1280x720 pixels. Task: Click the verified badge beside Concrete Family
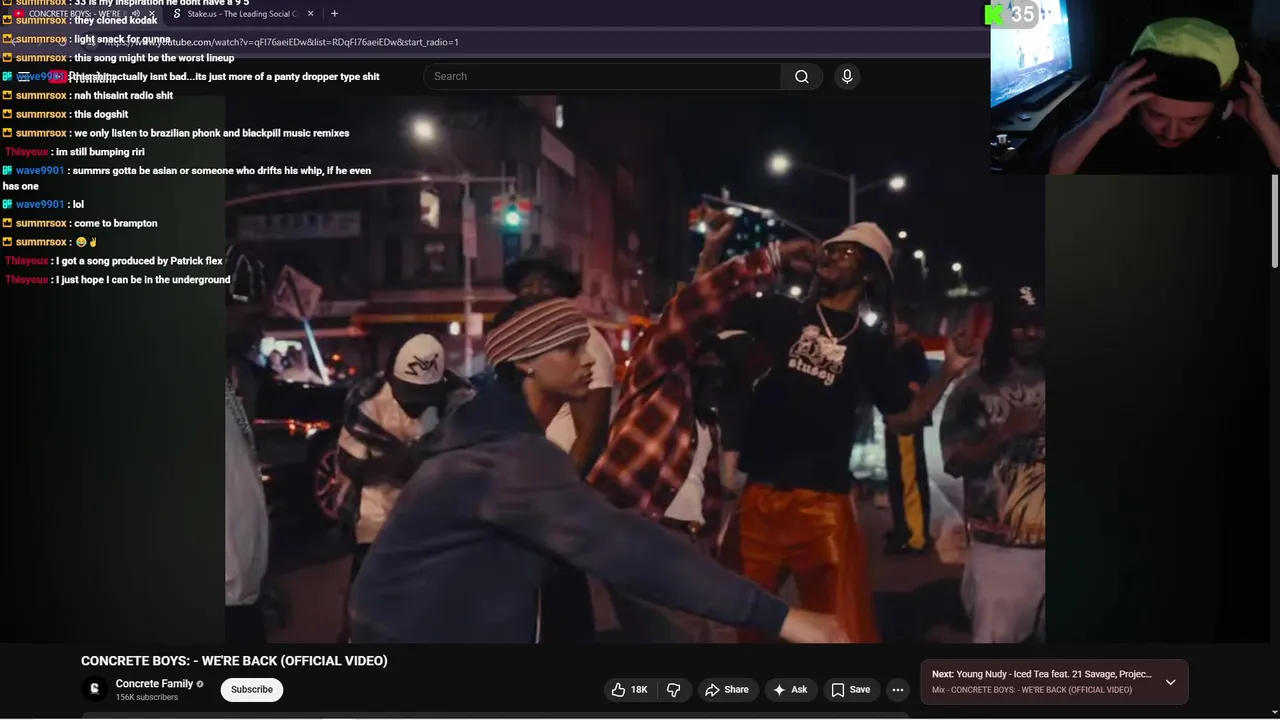click(x=200, y=684)
